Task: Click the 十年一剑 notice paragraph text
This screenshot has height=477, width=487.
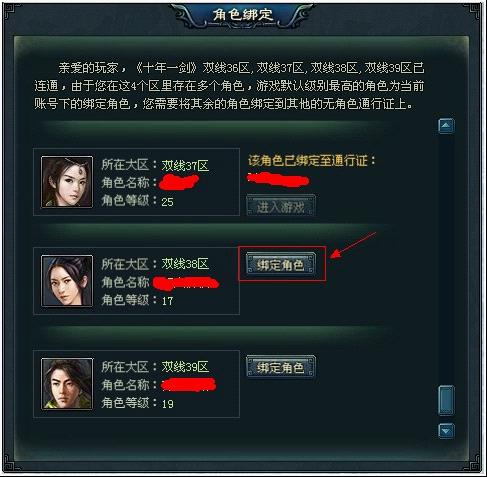Action: click(229, 86)
